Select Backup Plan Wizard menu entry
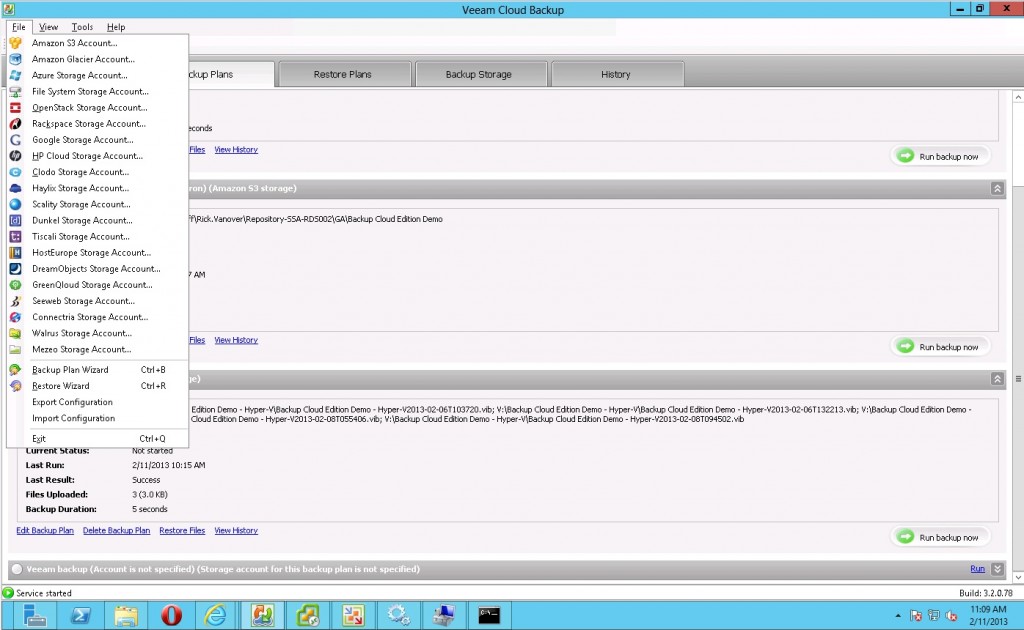 [98, 370]
